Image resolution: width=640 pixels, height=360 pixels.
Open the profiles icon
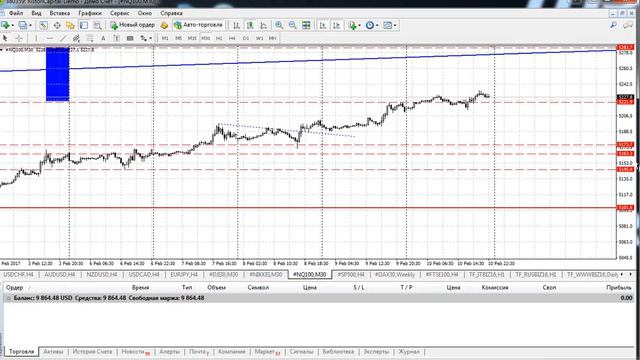click(23, 25)
